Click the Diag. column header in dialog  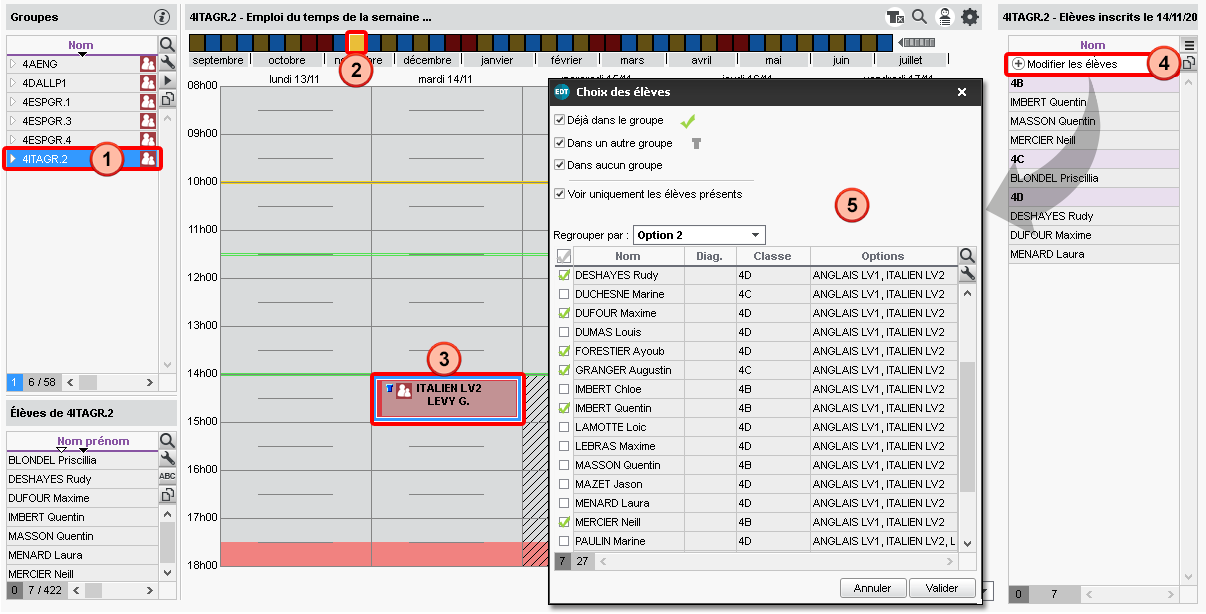709,256
